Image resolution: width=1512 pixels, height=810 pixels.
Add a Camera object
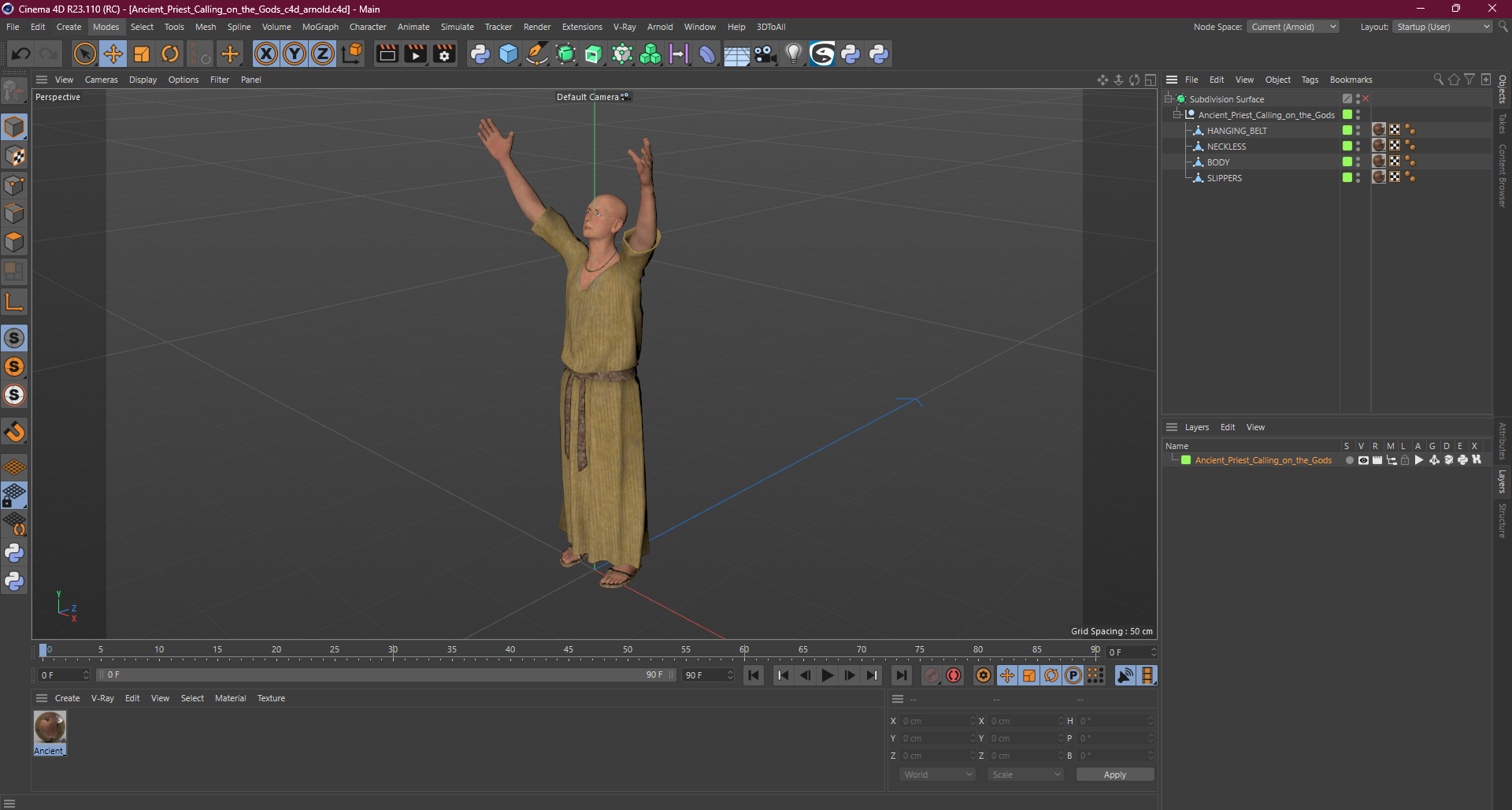pyautogui.click(x=765, y=54)
